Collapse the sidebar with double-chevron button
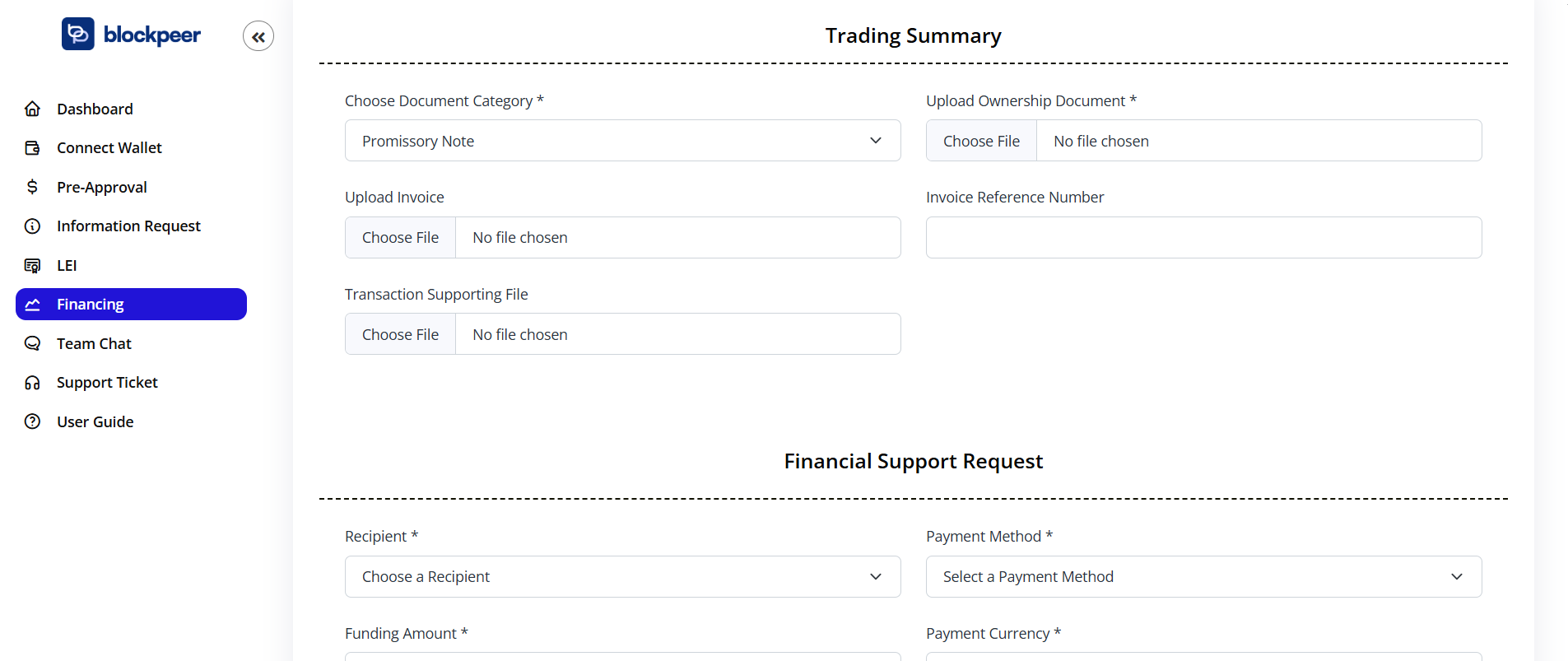 point(258,36)
